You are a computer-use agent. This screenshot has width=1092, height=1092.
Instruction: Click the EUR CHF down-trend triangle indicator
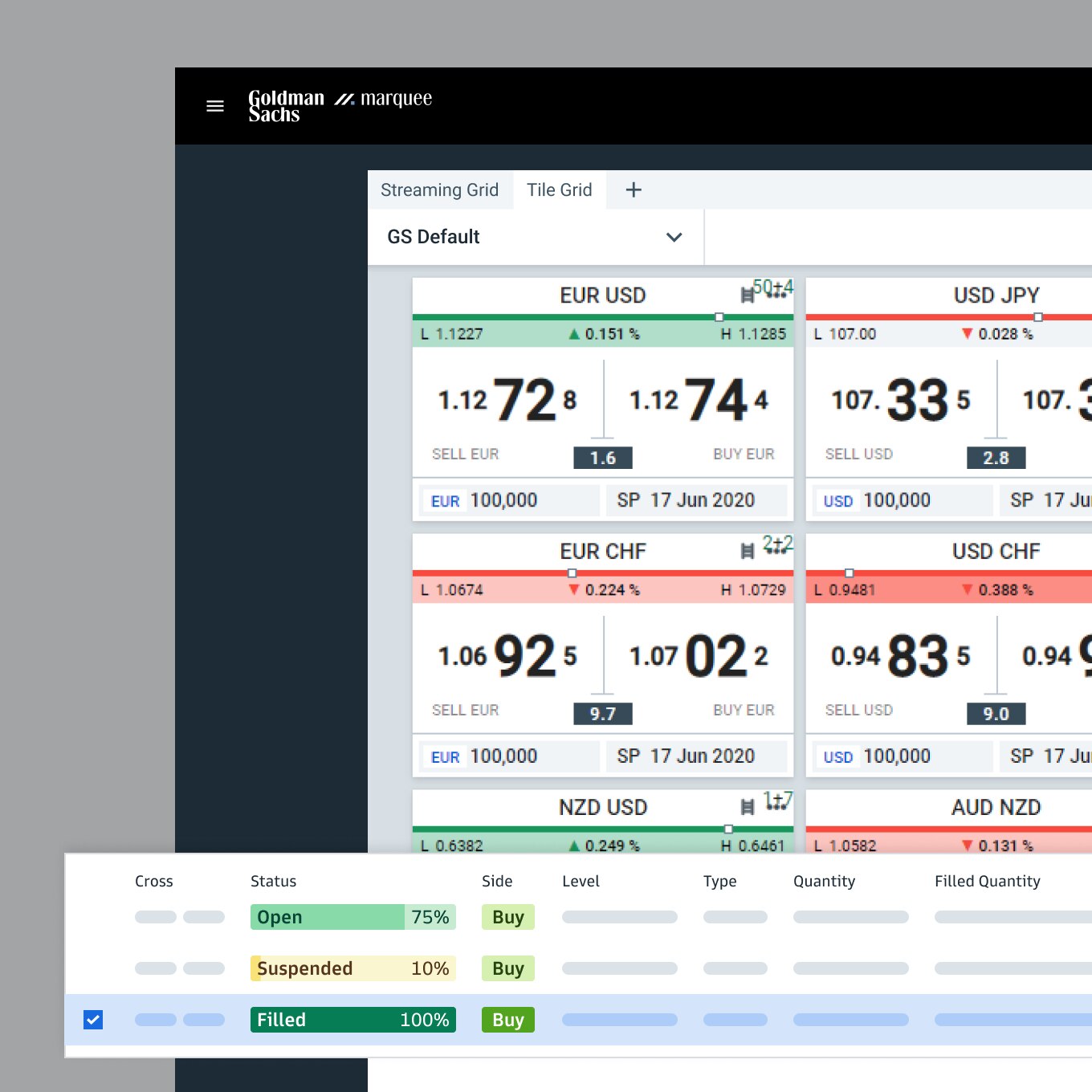(574, 590)
